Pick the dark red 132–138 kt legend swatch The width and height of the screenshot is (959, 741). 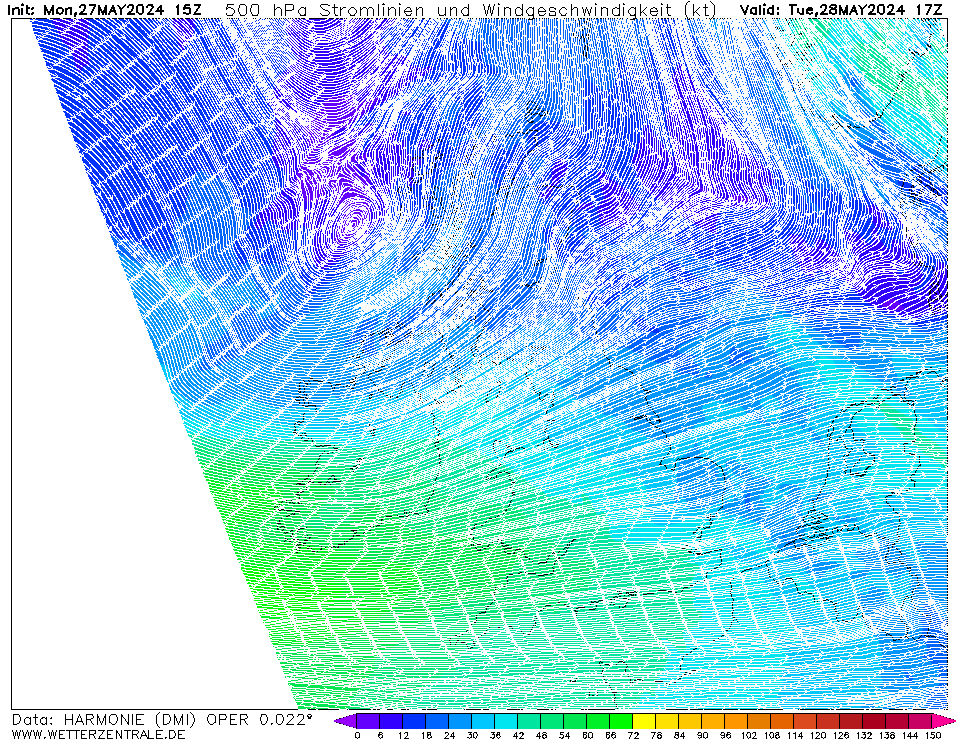pos(875,721)
